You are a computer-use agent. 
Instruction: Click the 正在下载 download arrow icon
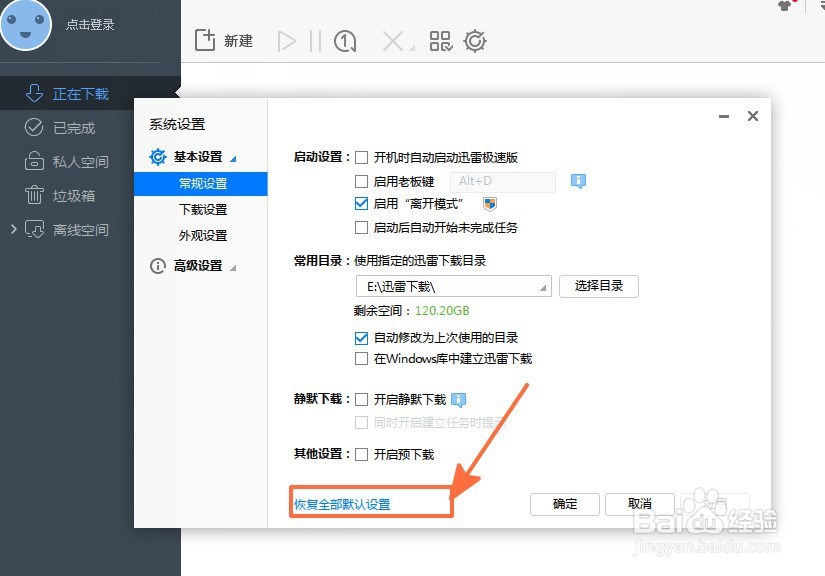coord(34,93)
